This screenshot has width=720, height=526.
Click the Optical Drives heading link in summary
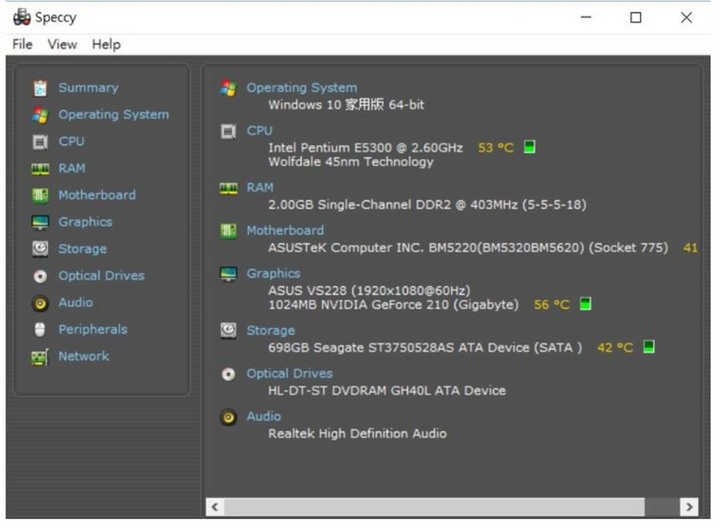(289, 374)
